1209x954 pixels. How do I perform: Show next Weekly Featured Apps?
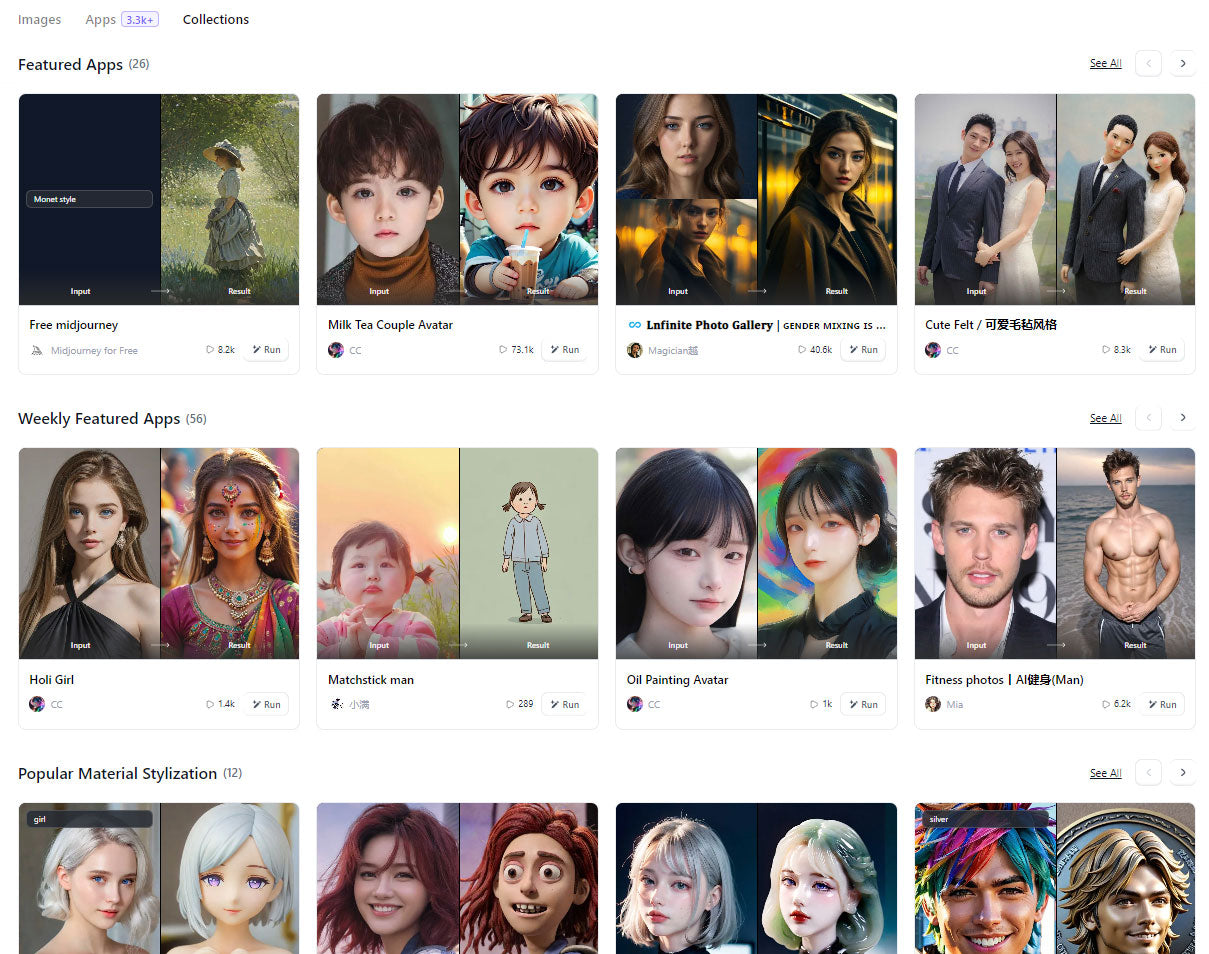tap(1183, 418)
